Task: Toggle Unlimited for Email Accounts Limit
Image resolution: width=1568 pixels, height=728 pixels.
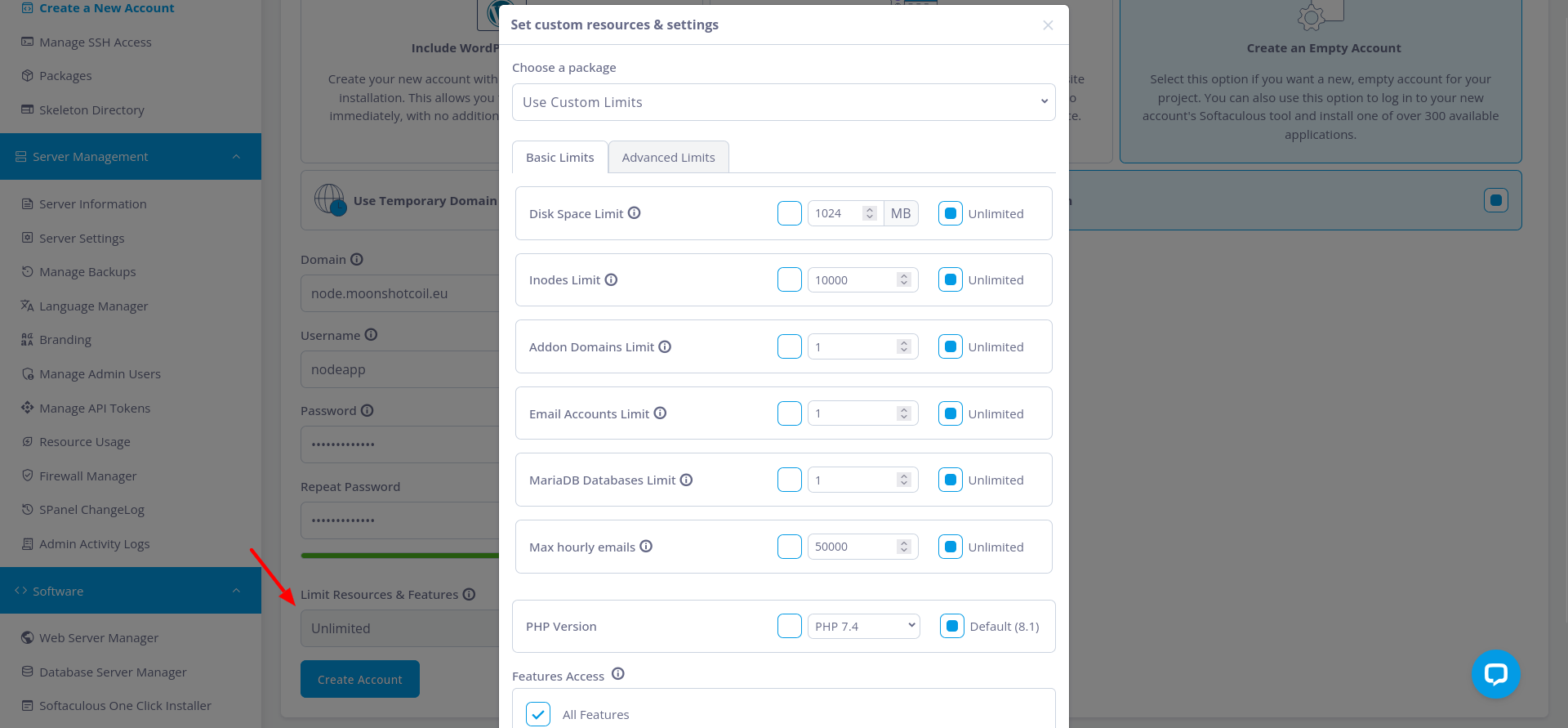Action: click(x=951, y=413)
